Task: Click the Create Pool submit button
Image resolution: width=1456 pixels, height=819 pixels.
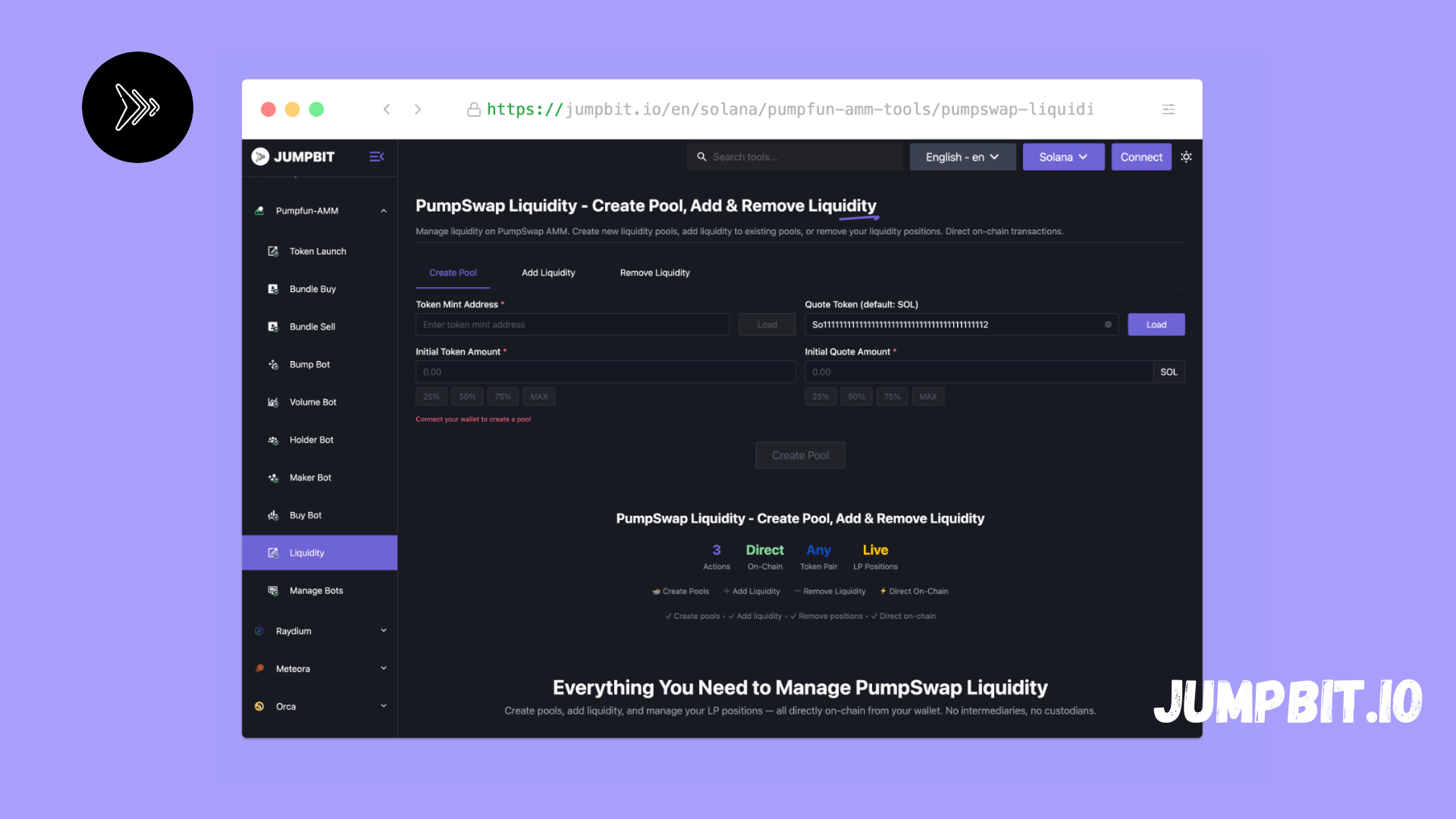Action: click(800, 455)
